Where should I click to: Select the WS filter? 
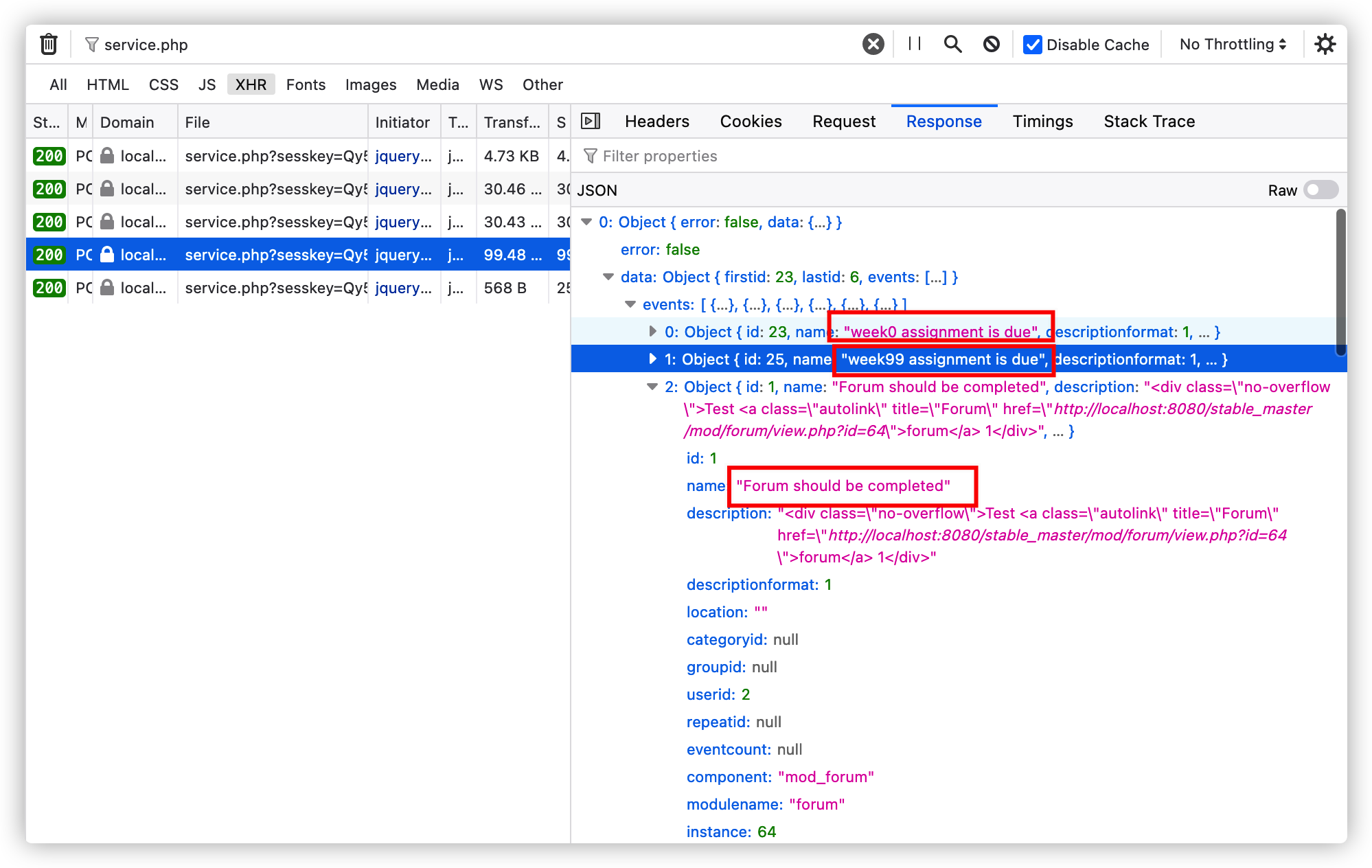click(x=491, y=84)
